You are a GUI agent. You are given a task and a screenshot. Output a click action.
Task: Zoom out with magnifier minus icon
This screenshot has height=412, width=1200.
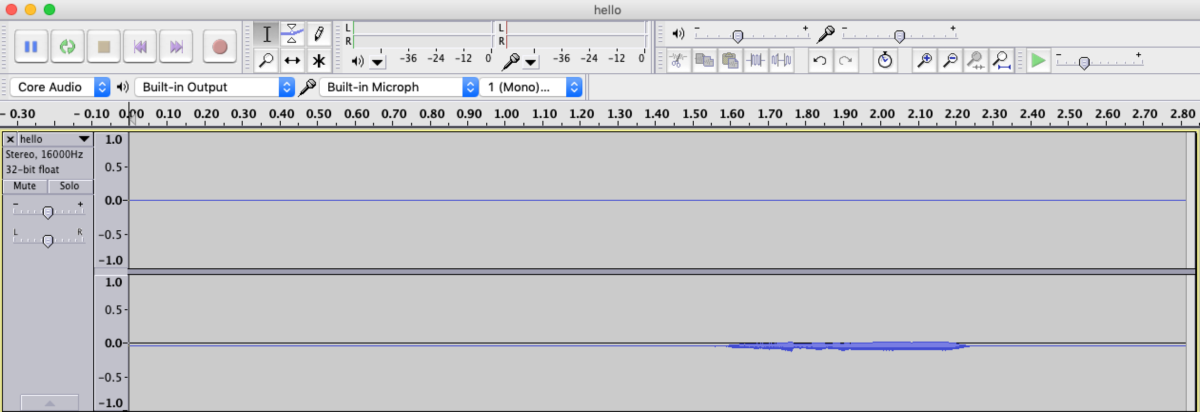pos(951,61)
